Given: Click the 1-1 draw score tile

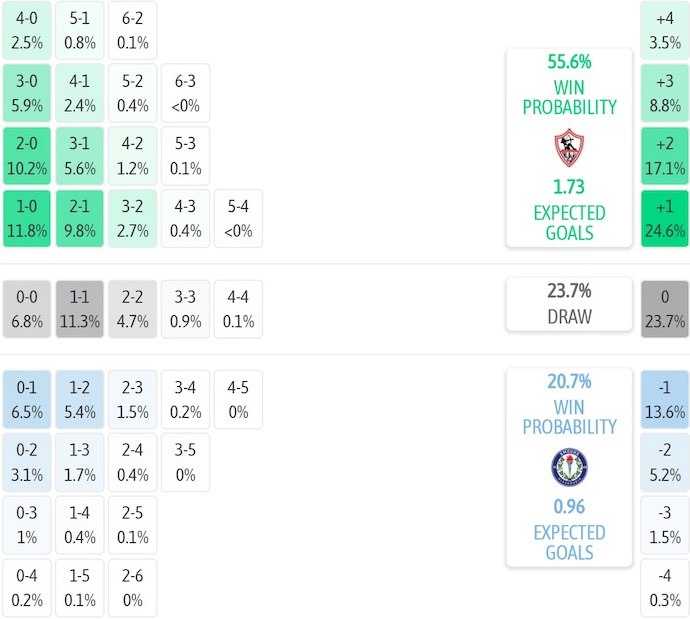Looking at the screenshot, I should click(x=80, y=309).
